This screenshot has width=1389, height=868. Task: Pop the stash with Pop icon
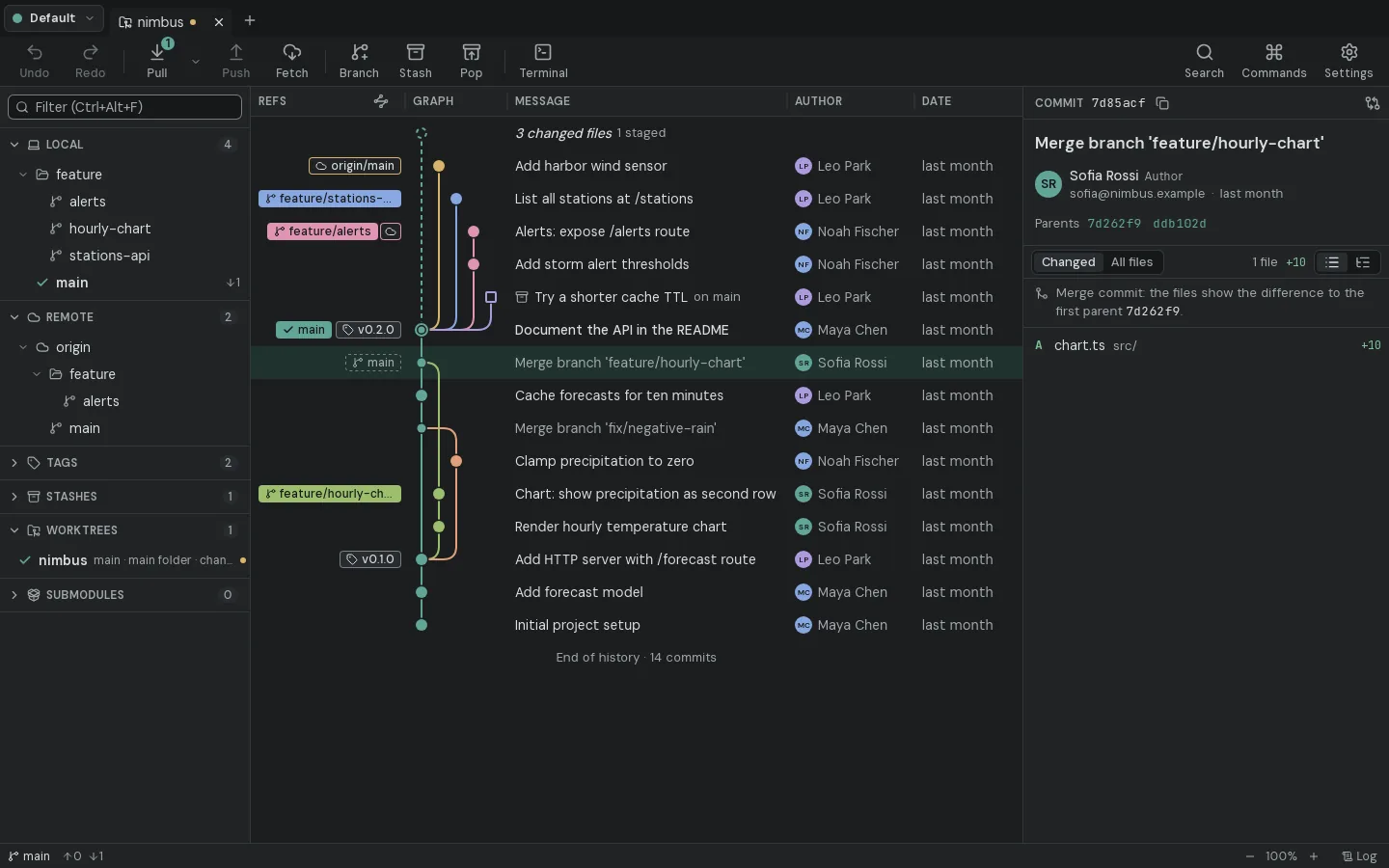tap(472, 61)
